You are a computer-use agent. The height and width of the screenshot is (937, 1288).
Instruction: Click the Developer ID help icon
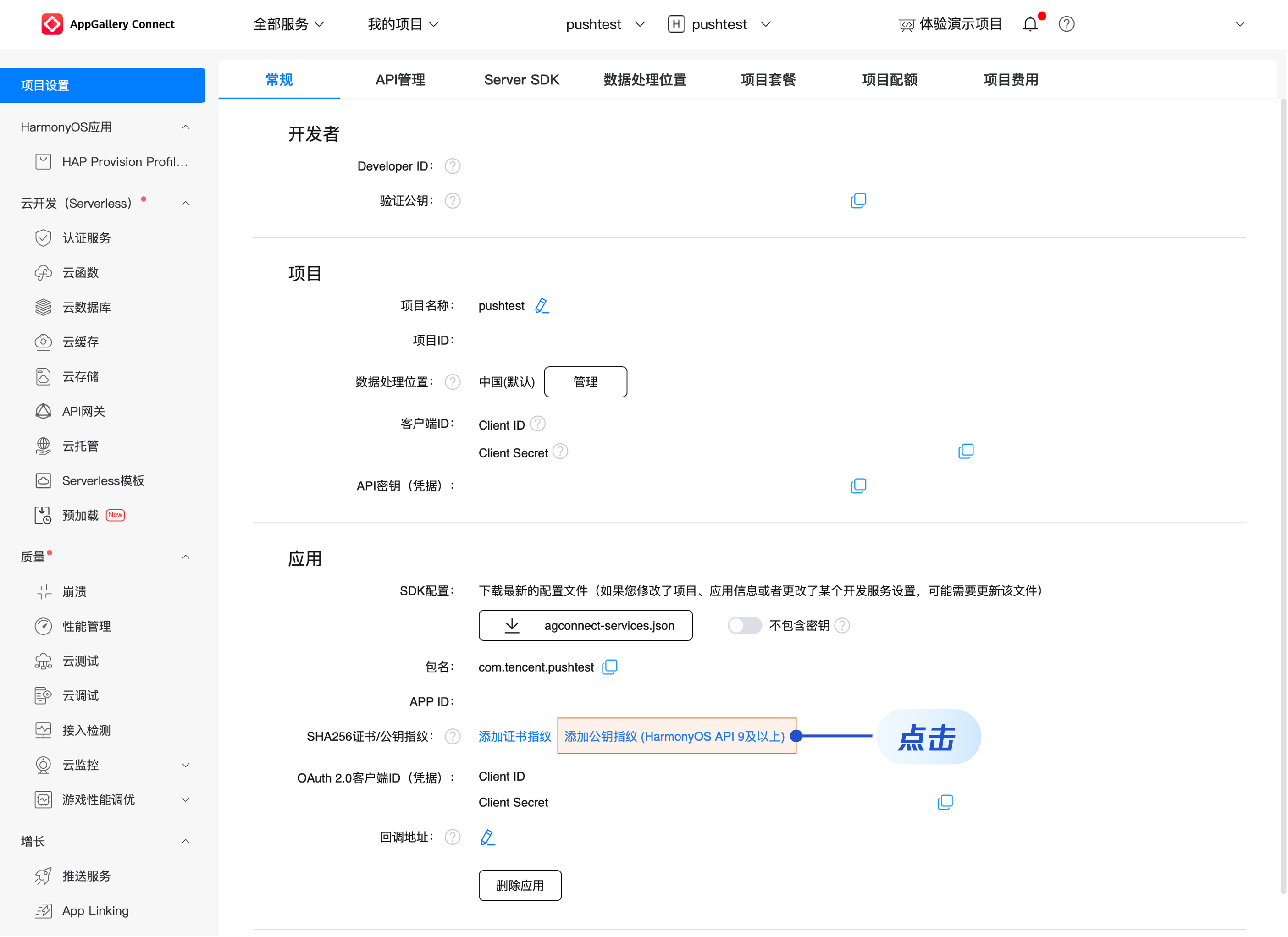pos(453,166)
